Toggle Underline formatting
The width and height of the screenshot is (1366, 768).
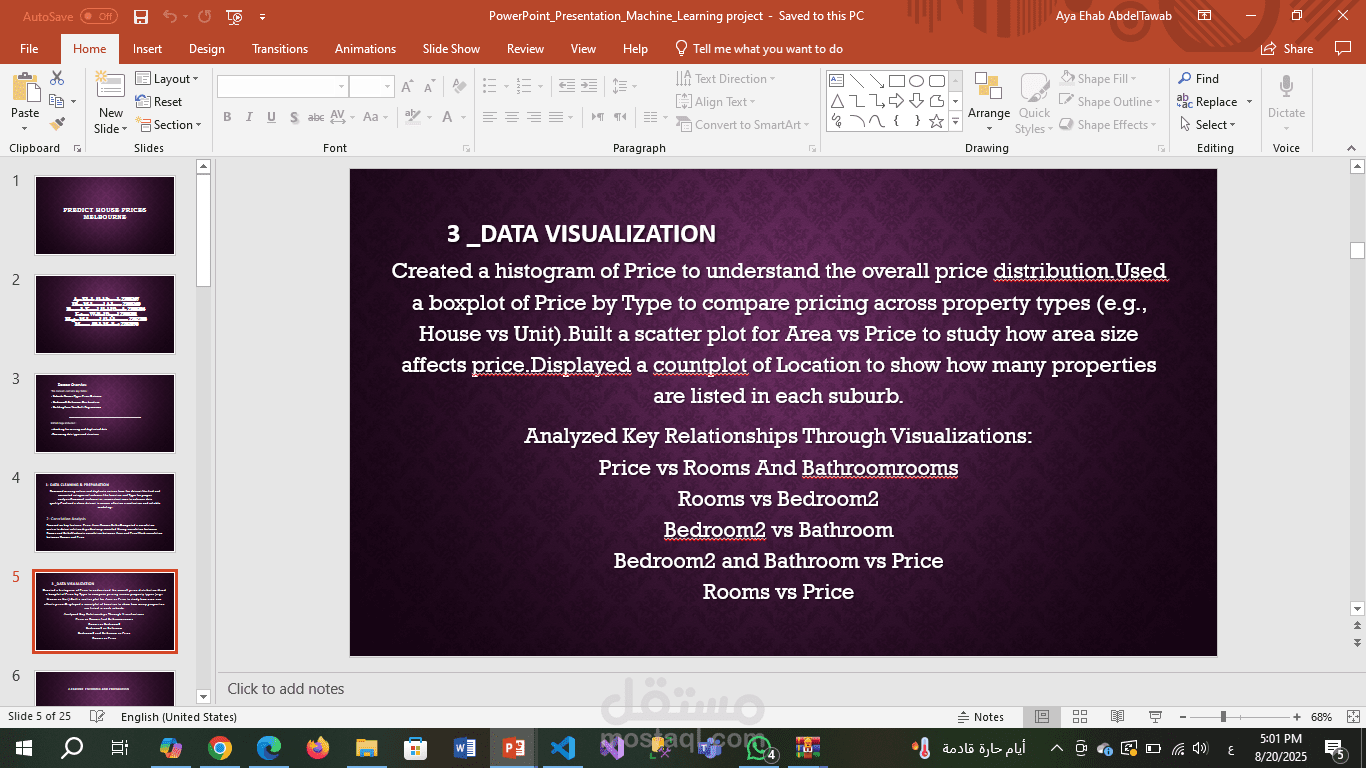click(271, 117)
